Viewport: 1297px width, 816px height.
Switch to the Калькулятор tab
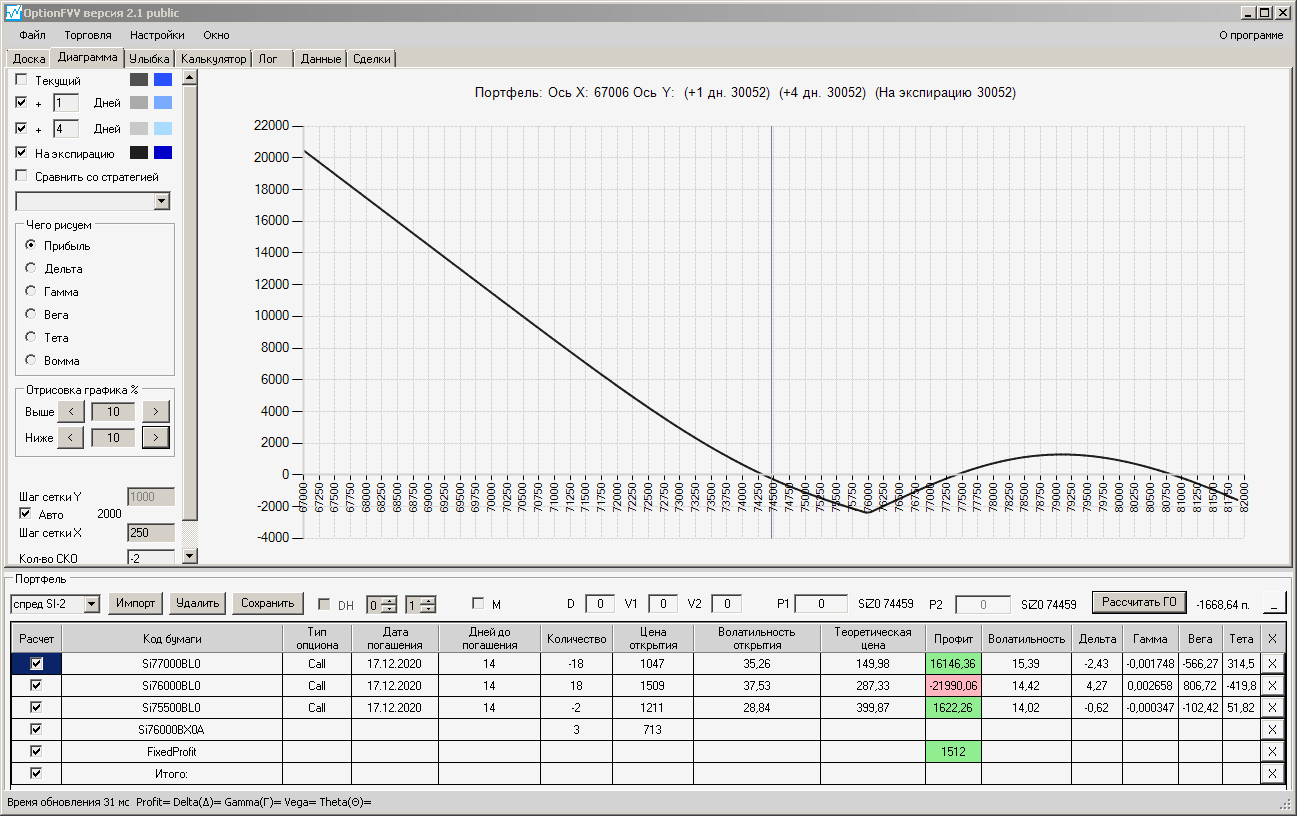tap(213, 59)
